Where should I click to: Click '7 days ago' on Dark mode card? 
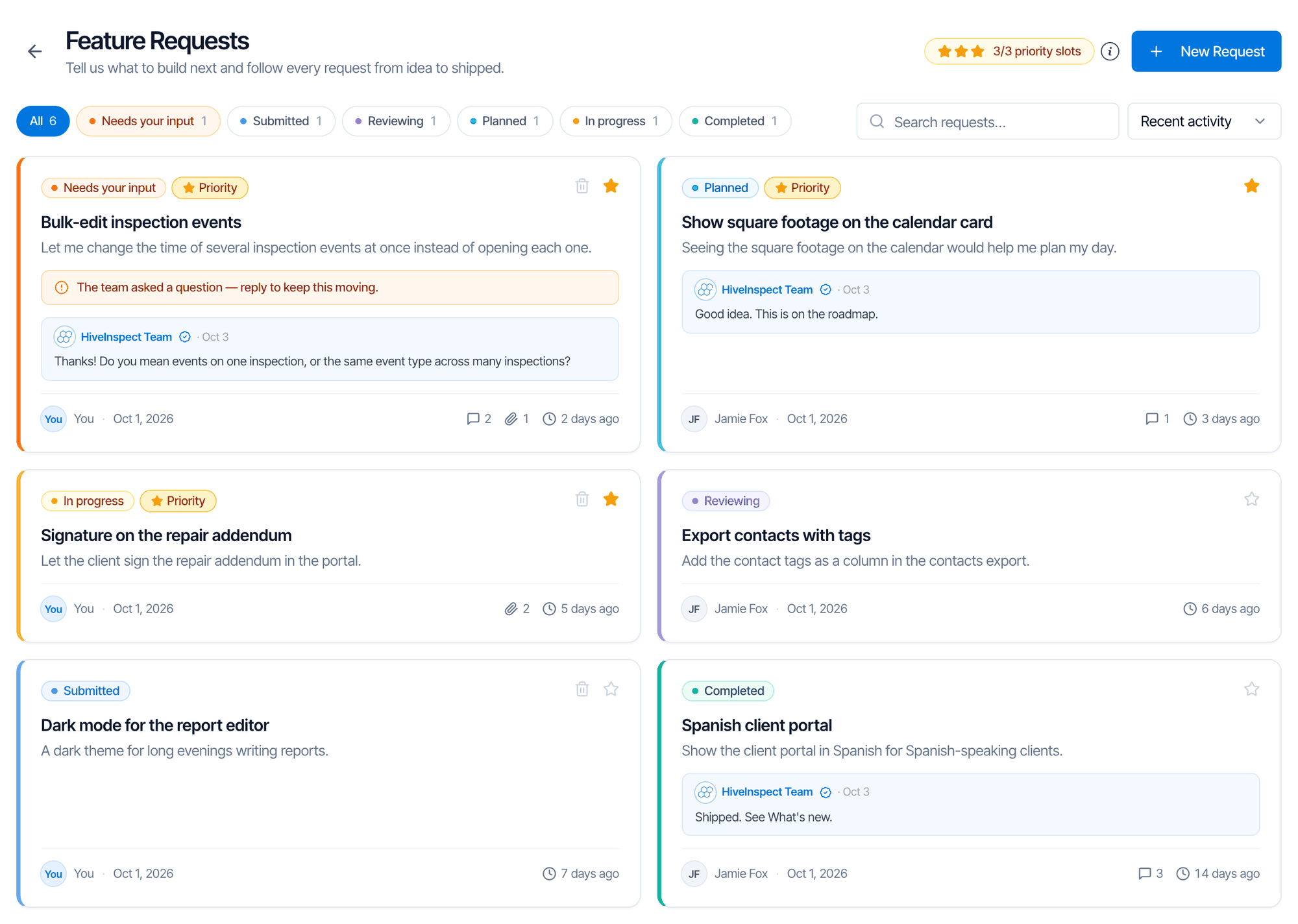(x=589, y=873)
